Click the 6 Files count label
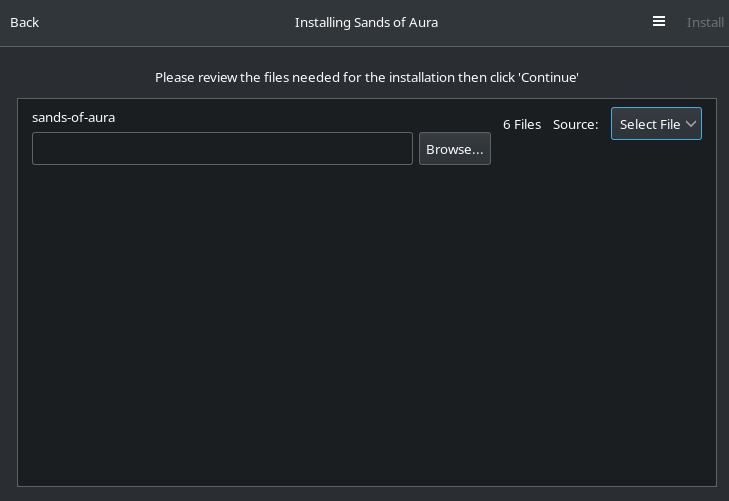The image size is (729, 501). [522, 124]
